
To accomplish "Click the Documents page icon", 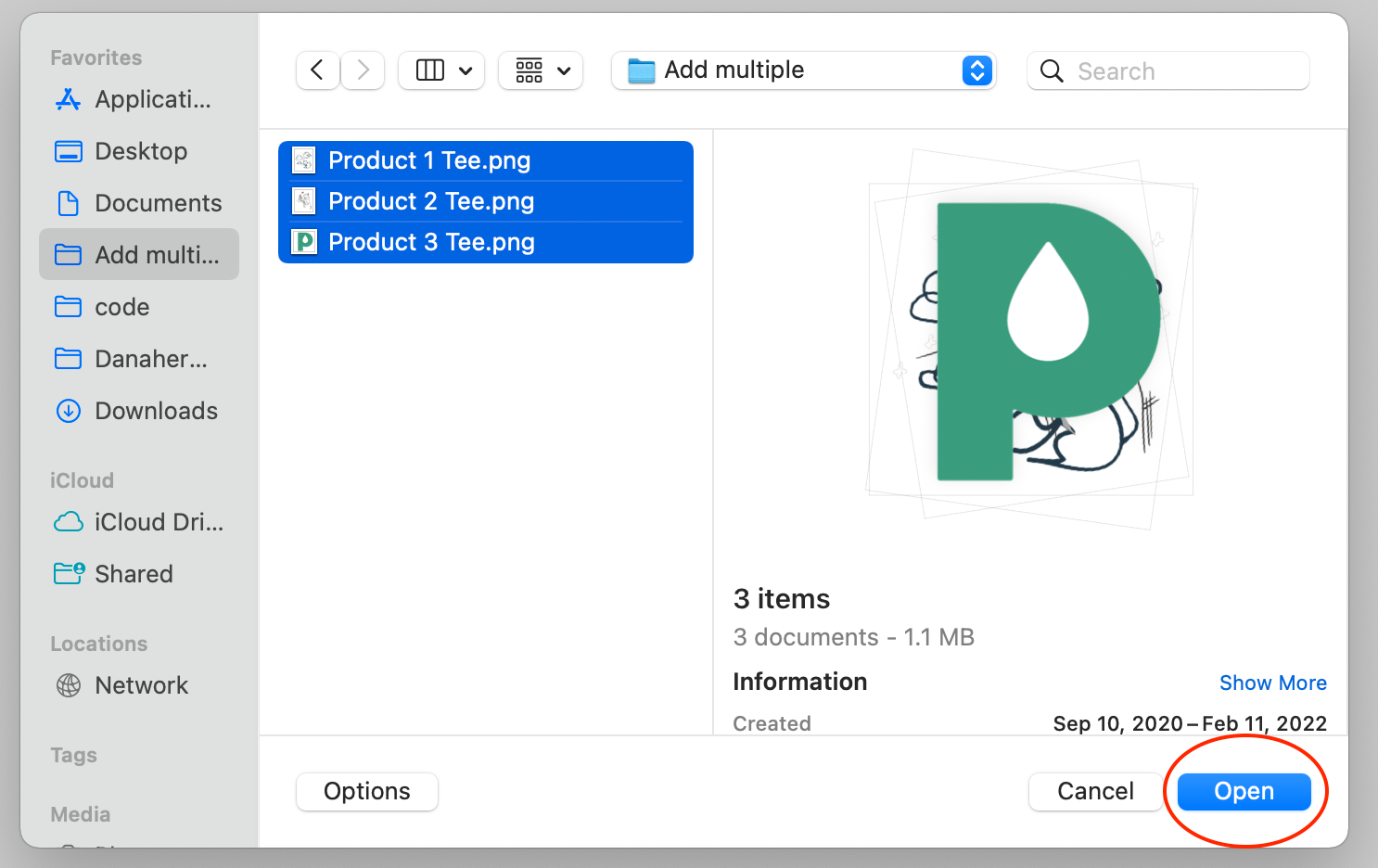I will click(68, 203).
